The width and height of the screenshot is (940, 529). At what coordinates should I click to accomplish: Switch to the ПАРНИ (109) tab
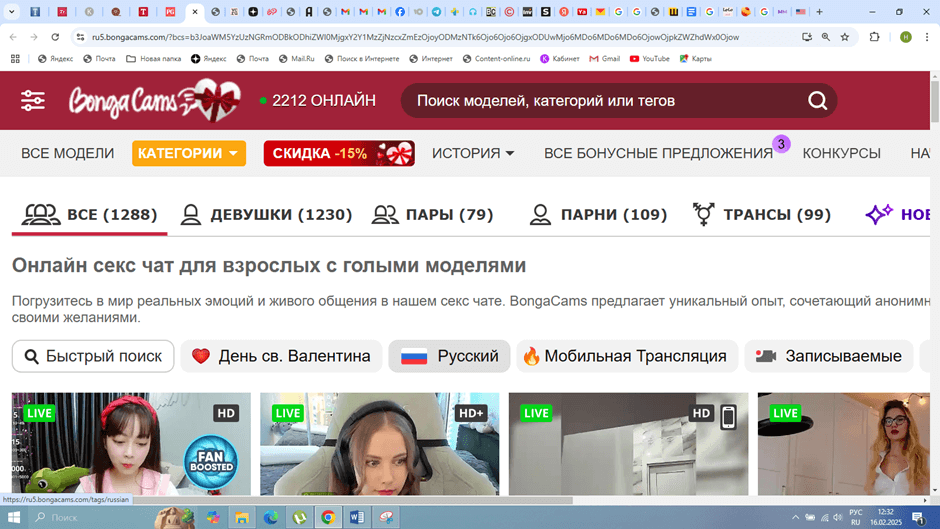click(x=598, y=215)
